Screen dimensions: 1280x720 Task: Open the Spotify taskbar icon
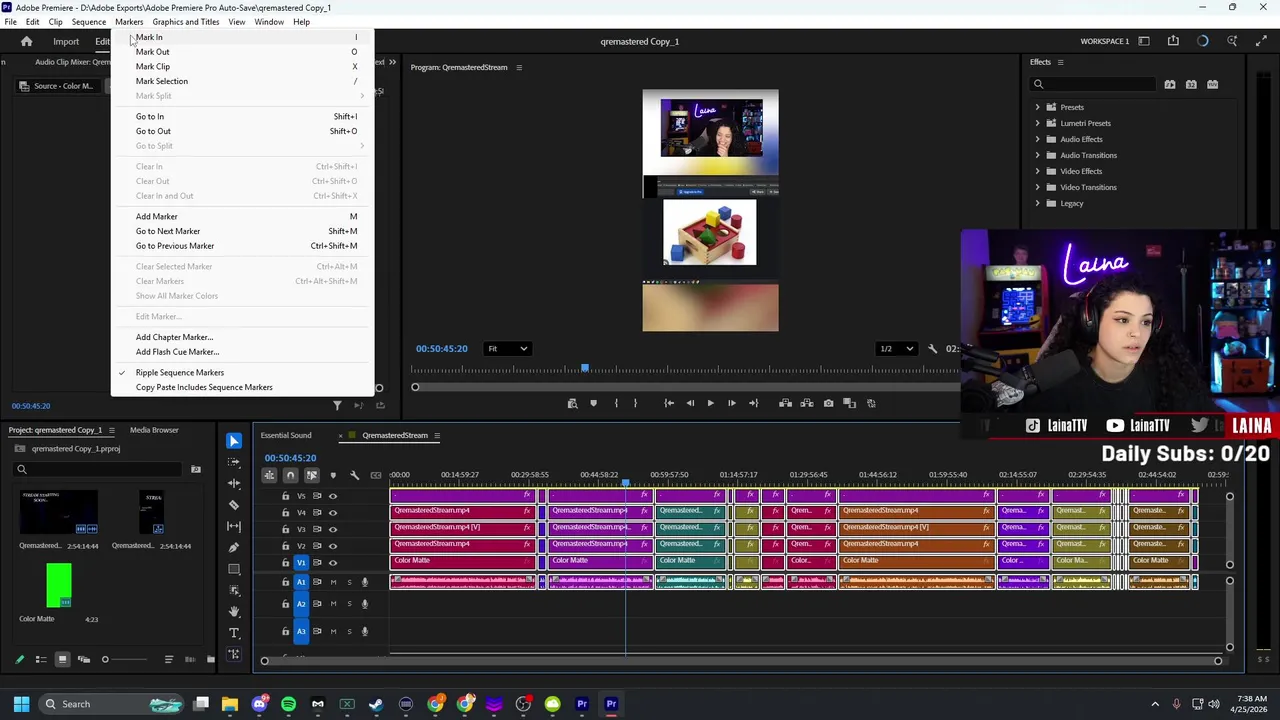[x=288, y=704]
